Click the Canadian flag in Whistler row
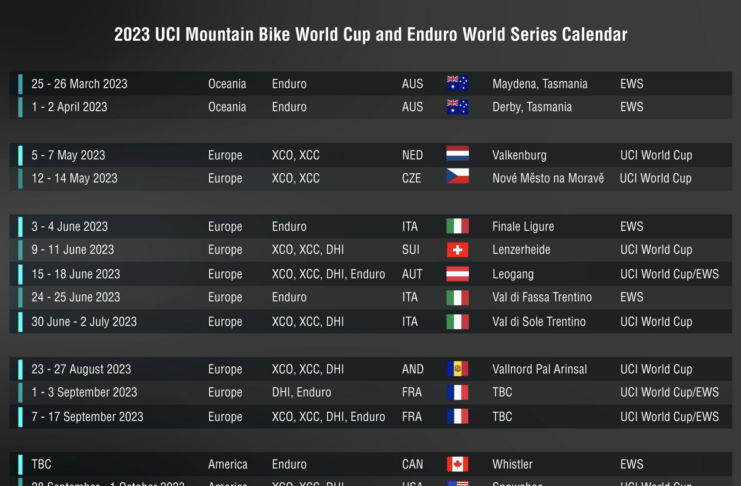 (x=457, y=464)
